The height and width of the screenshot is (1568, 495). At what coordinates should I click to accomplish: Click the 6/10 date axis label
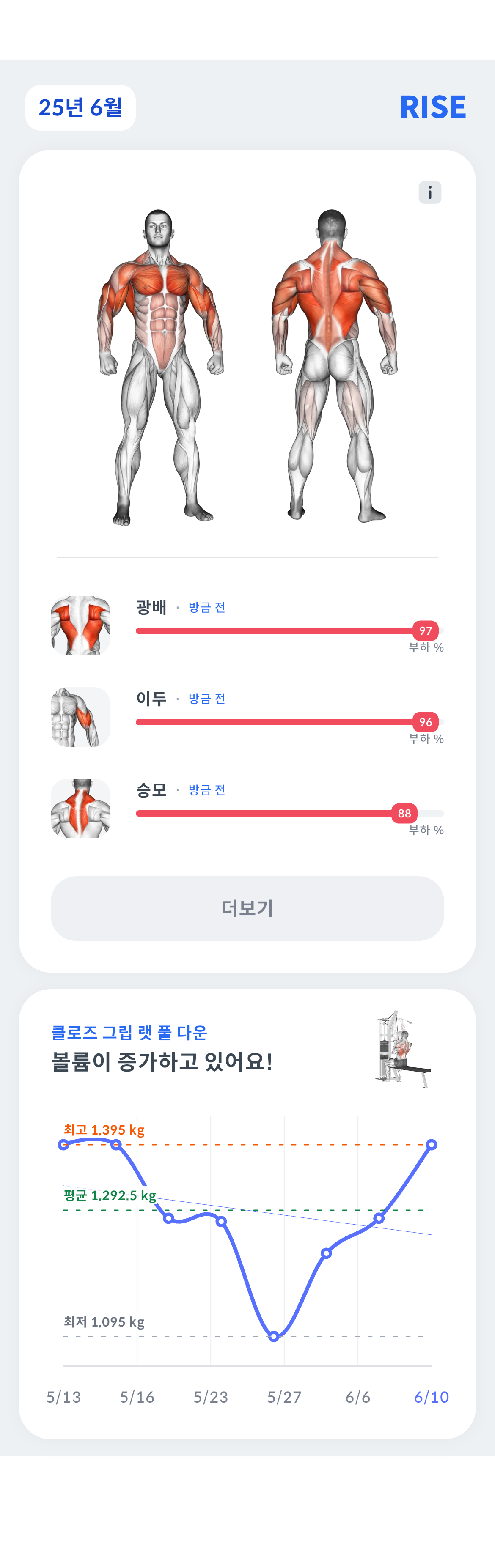click(x=432, y=1397)
